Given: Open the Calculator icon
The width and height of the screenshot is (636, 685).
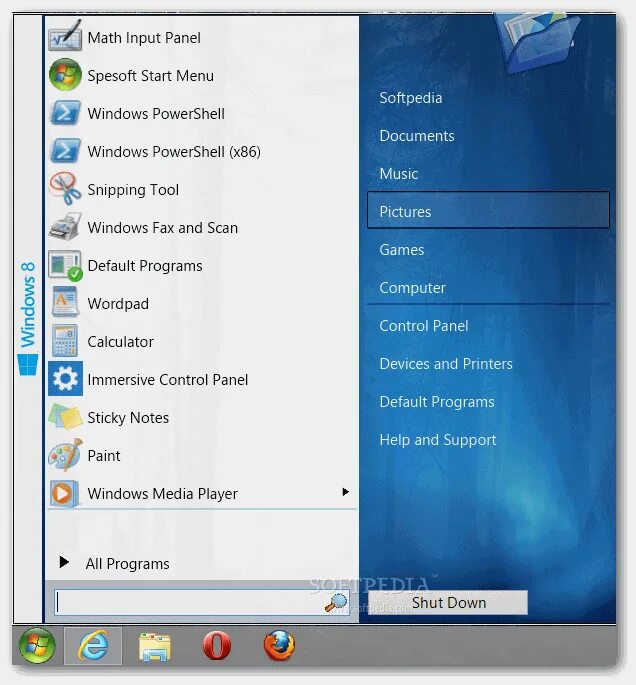Looking at the screenshot, I should 65,341.
